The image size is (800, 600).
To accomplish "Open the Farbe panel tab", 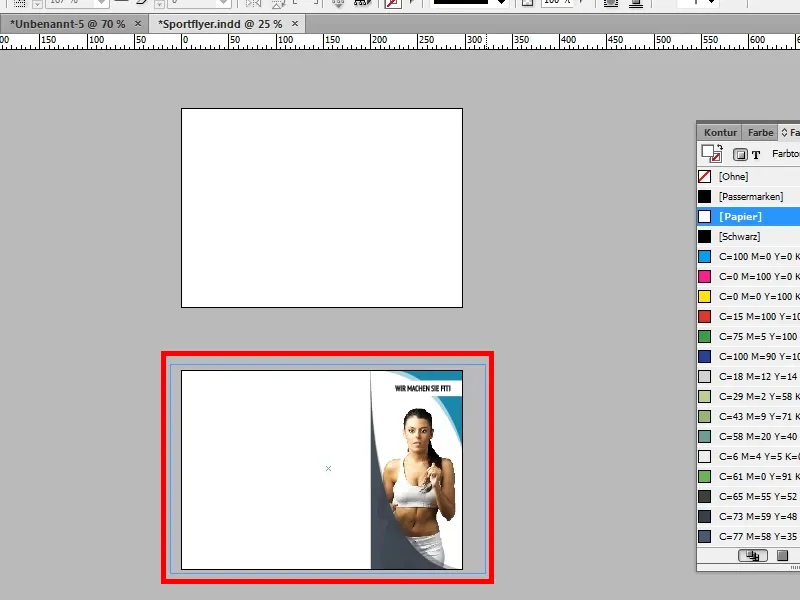I will (760, 133).
